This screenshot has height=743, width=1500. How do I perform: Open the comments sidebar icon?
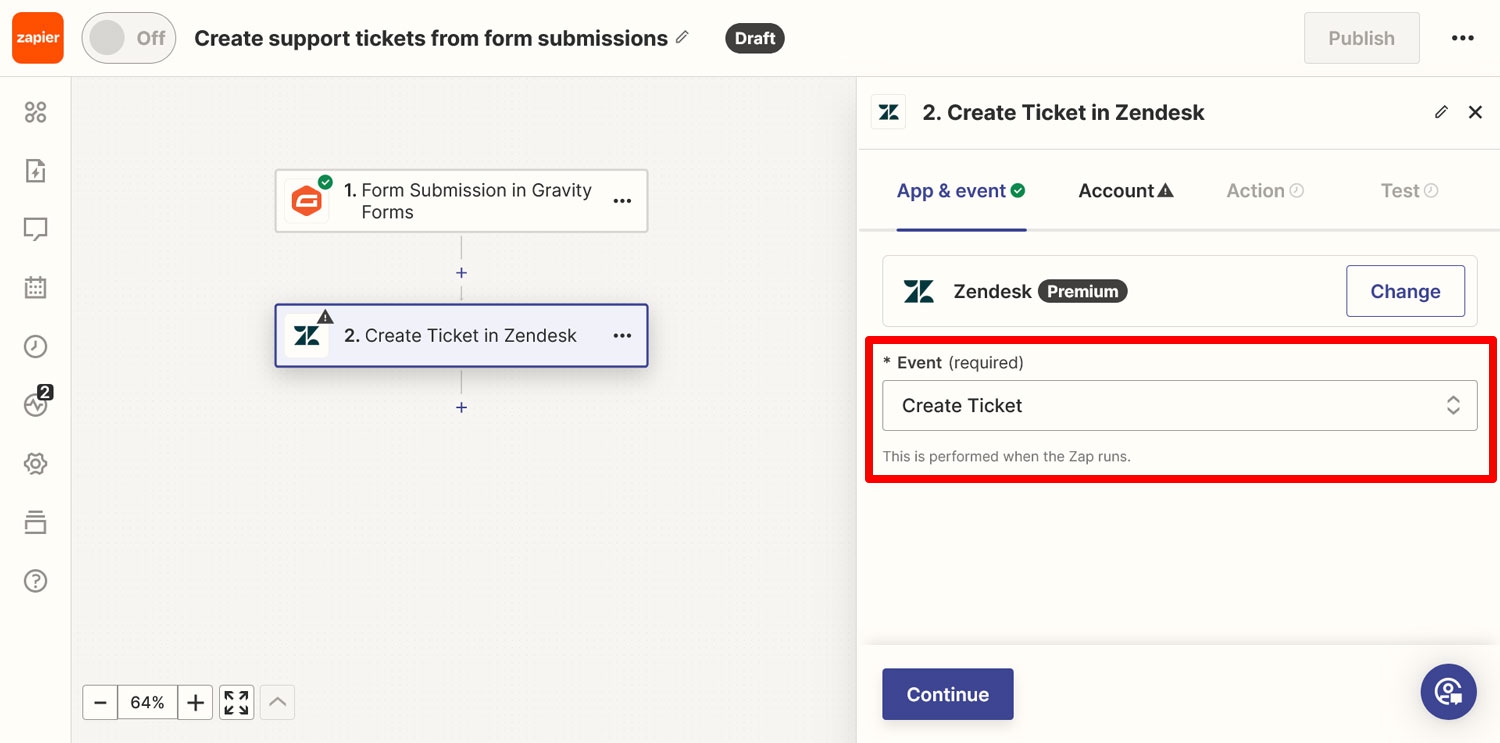coord(35,230)
